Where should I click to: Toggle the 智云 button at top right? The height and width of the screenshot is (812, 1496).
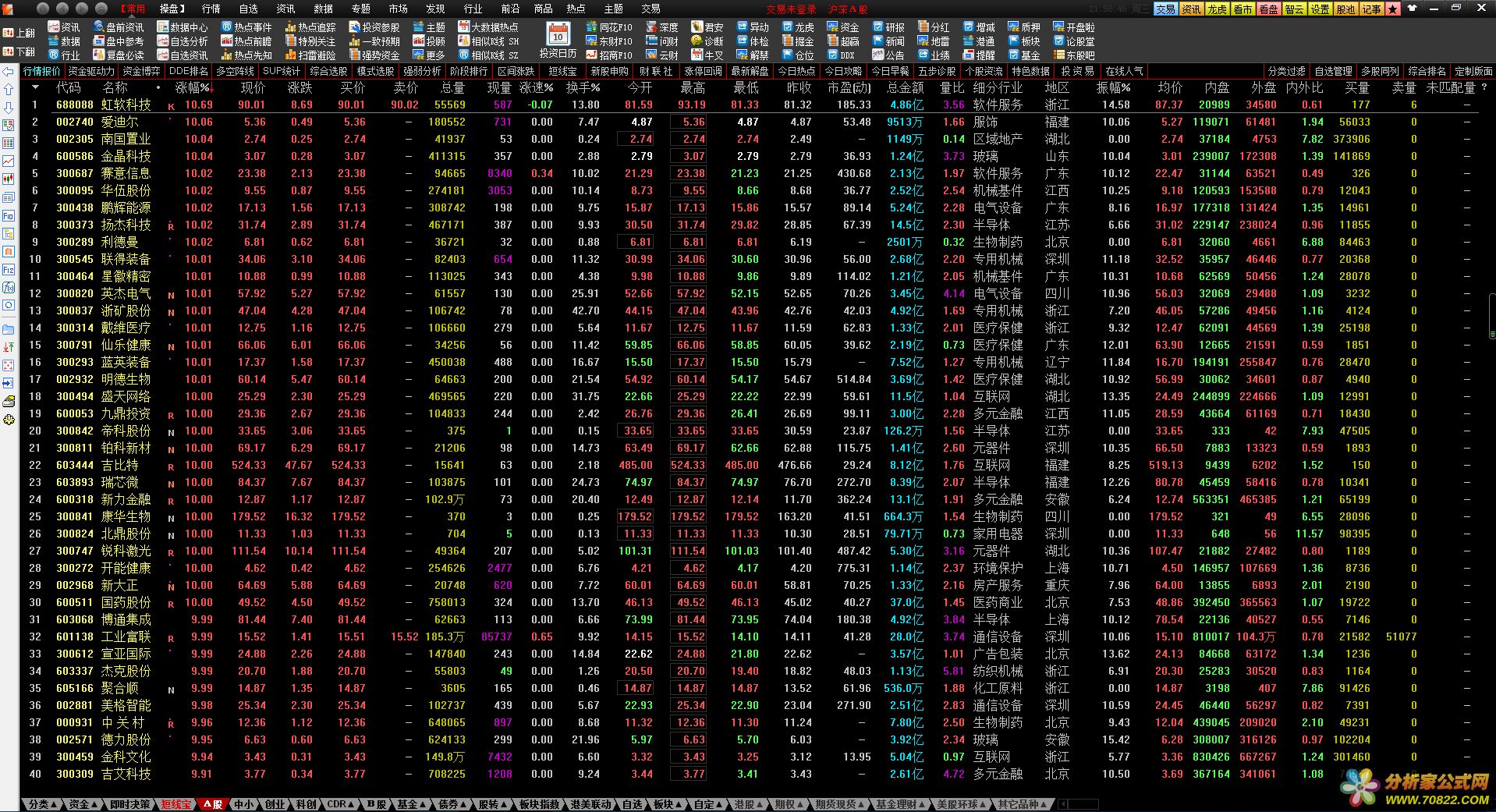(1294, 9)
